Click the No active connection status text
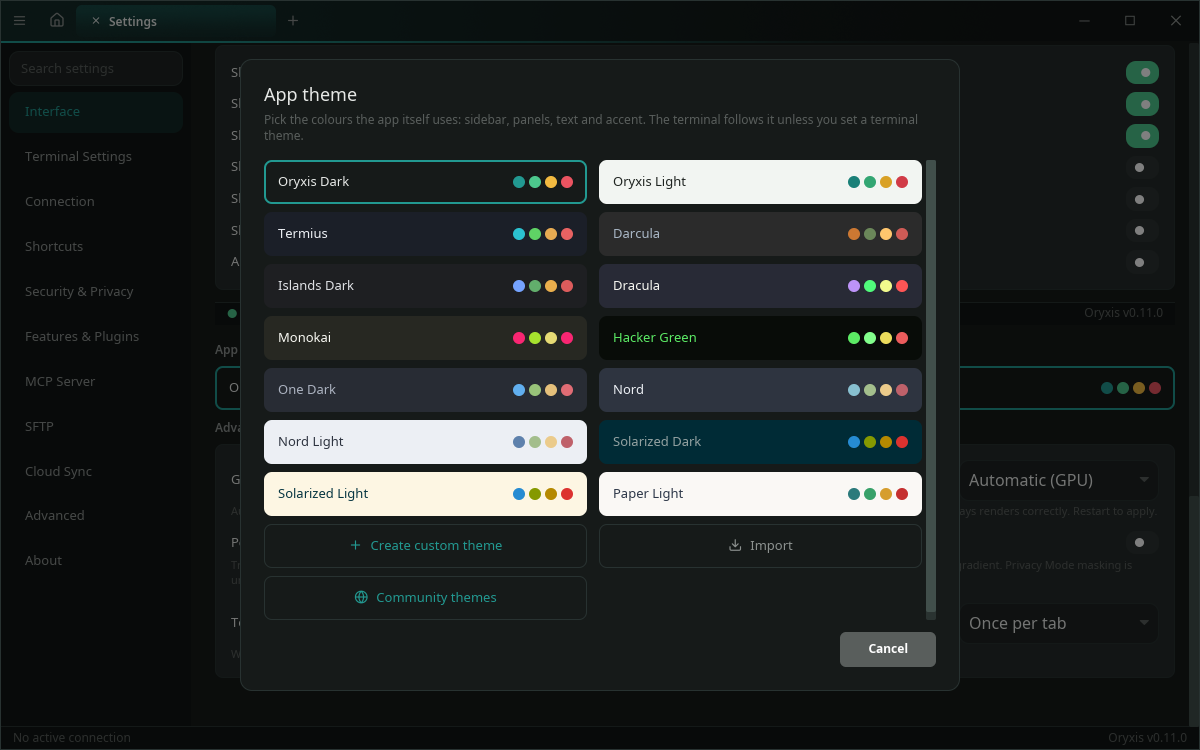The width and height of the screenshot is (1200, 750). [72, 738]
